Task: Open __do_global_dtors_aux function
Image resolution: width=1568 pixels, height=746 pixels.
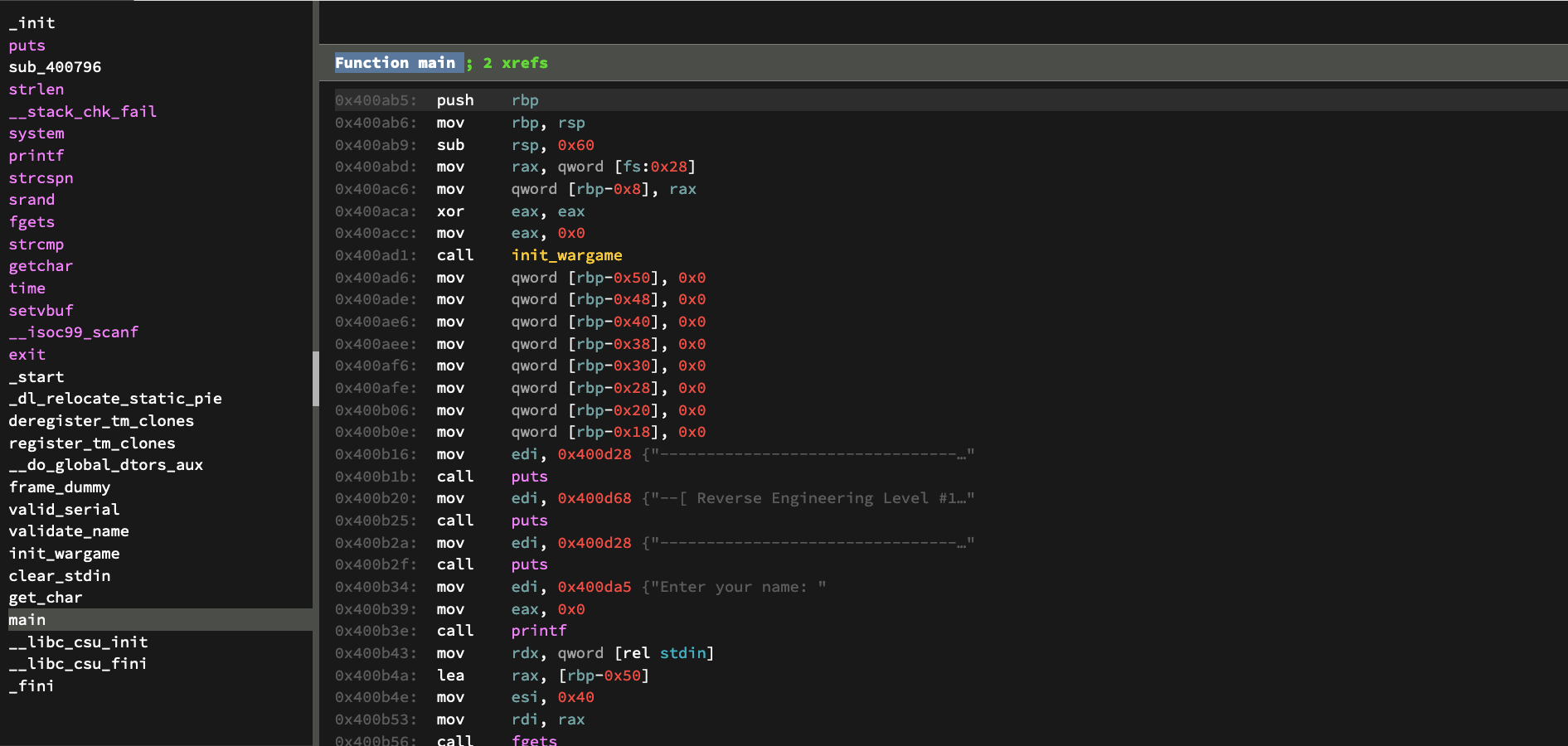Action: click(105, 465)
